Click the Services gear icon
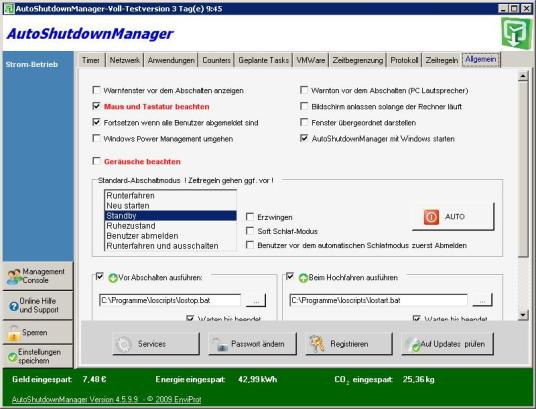 click(123, 344)
